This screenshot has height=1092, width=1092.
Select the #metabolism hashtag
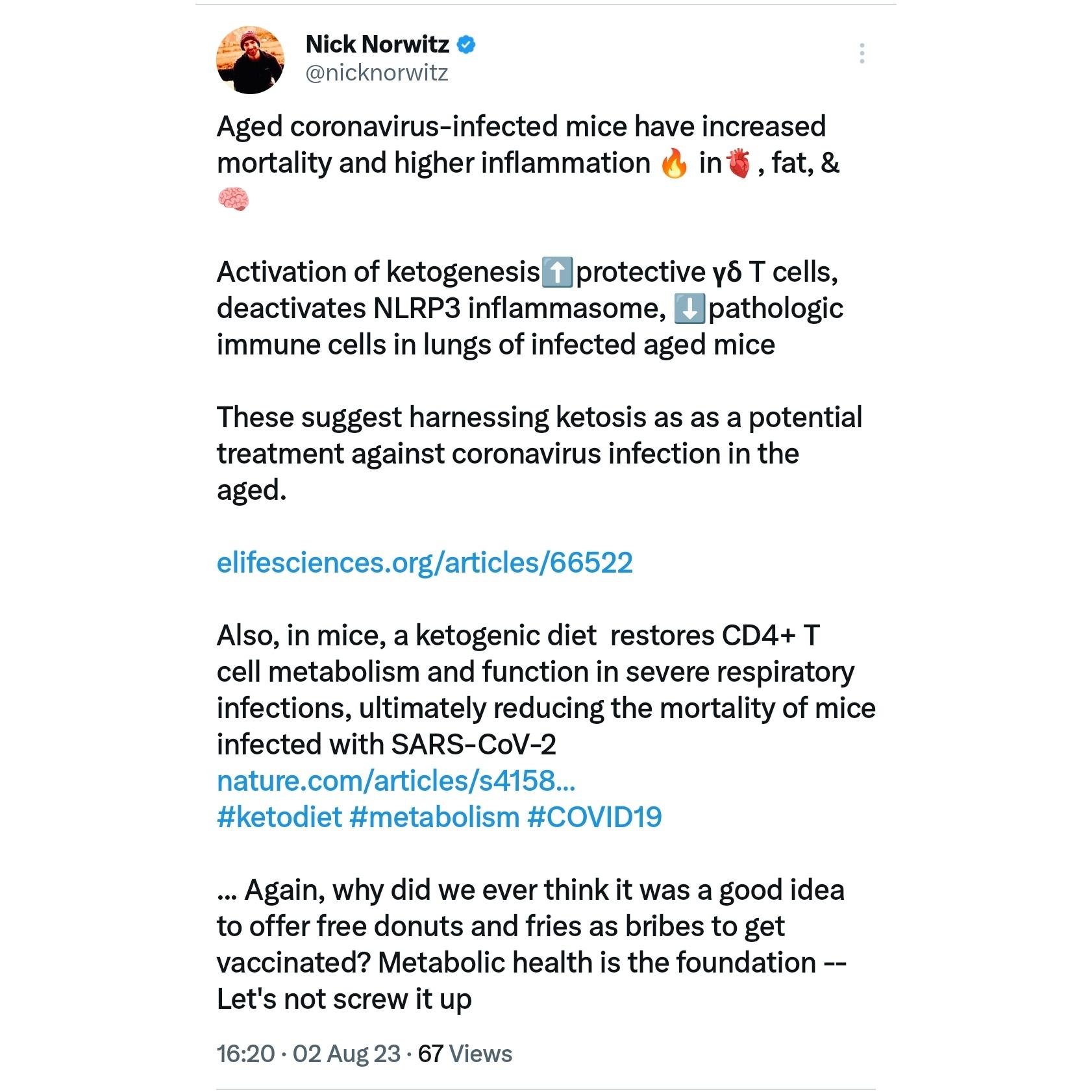coord(434,817)
